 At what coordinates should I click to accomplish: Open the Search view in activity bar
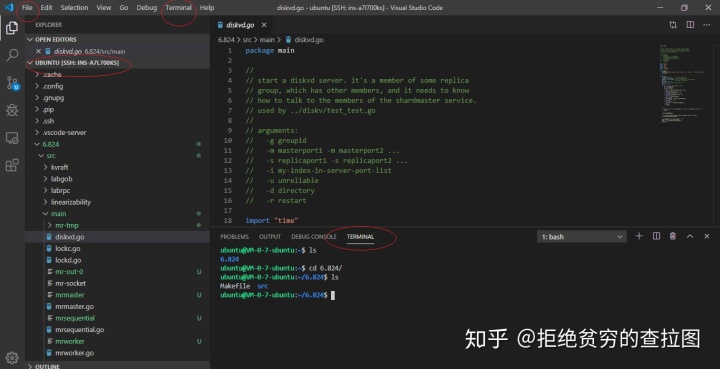point(12,55)
